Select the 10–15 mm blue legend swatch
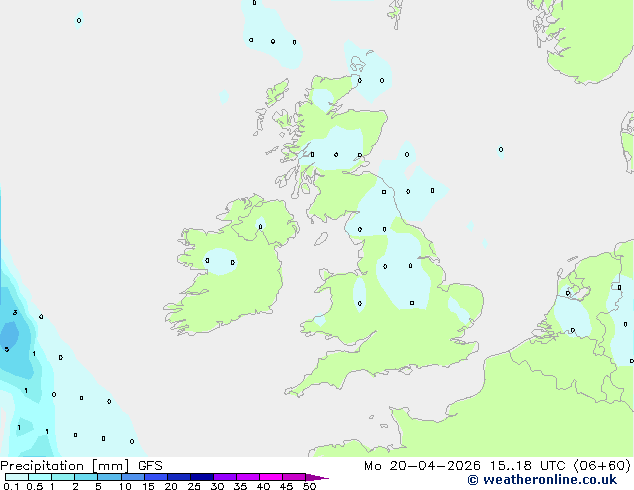The width and height of the screenshot is (634, 490). 133,477
